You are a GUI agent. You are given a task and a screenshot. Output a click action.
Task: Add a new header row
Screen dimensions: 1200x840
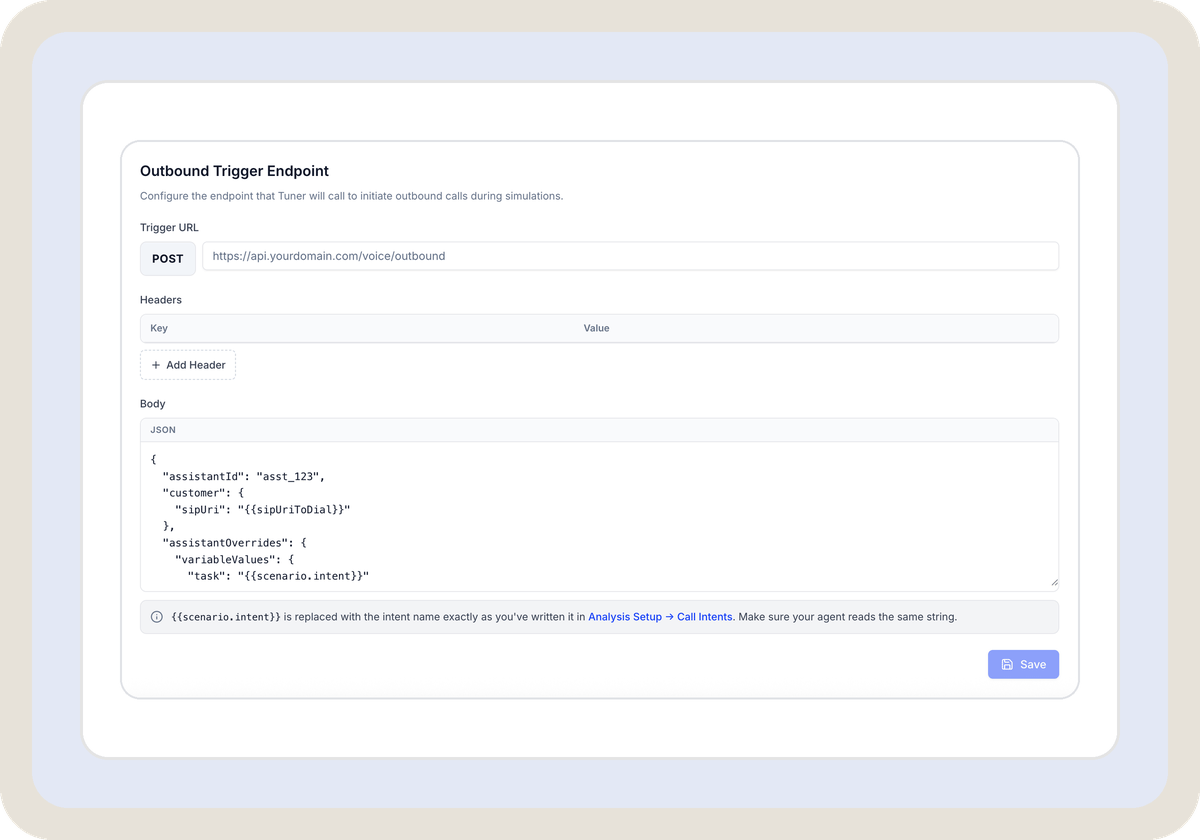click(188, 365)
